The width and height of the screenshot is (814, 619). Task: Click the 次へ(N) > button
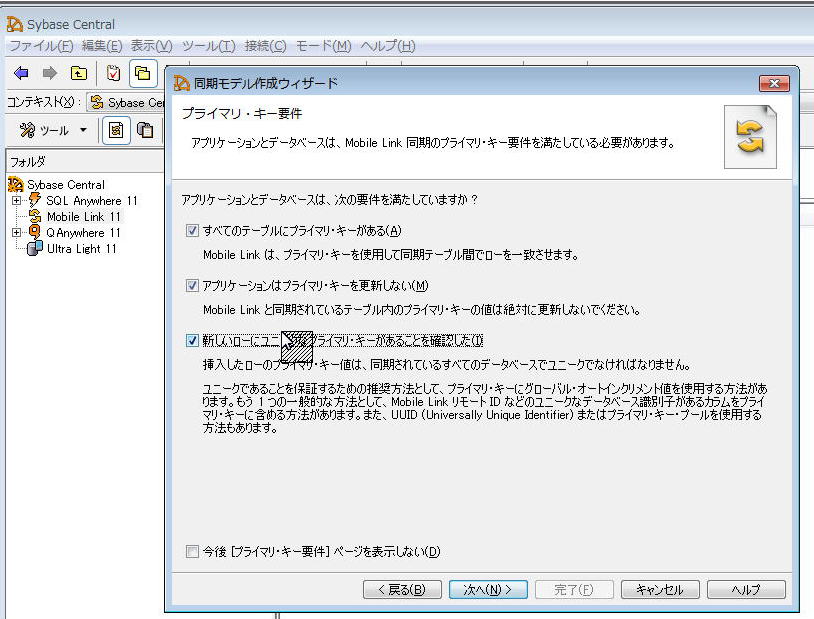pos(487,589)
